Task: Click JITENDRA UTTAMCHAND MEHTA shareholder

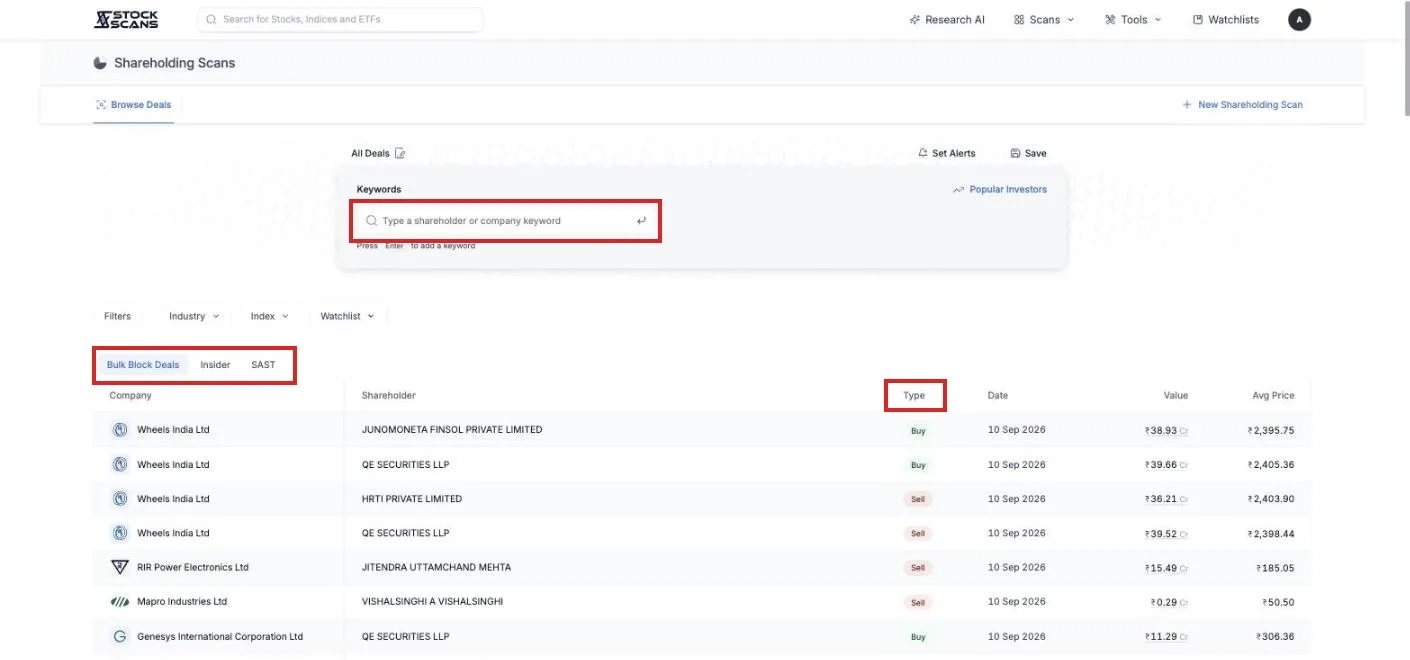Action: 436,567
